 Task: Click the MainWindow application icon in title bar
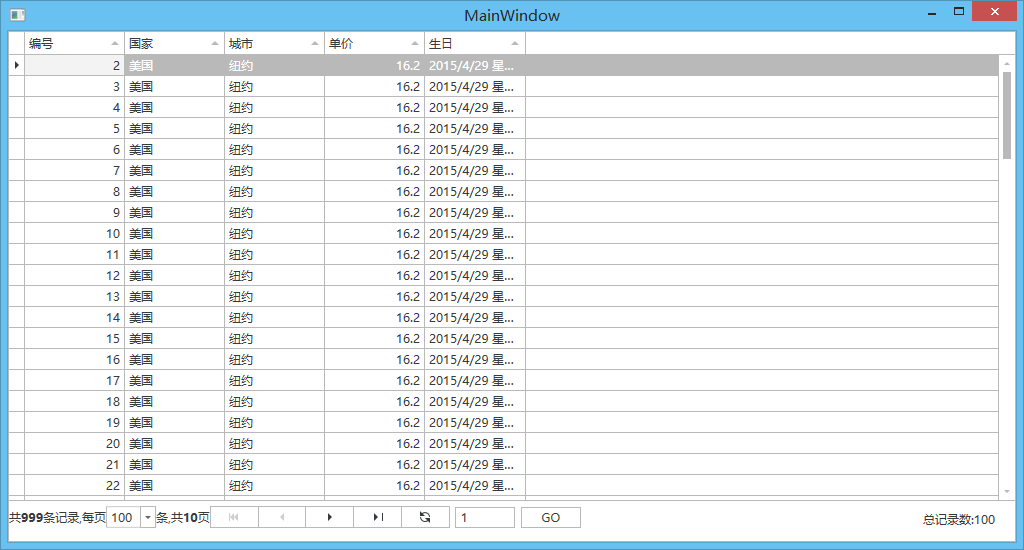(x=18, y=14)
